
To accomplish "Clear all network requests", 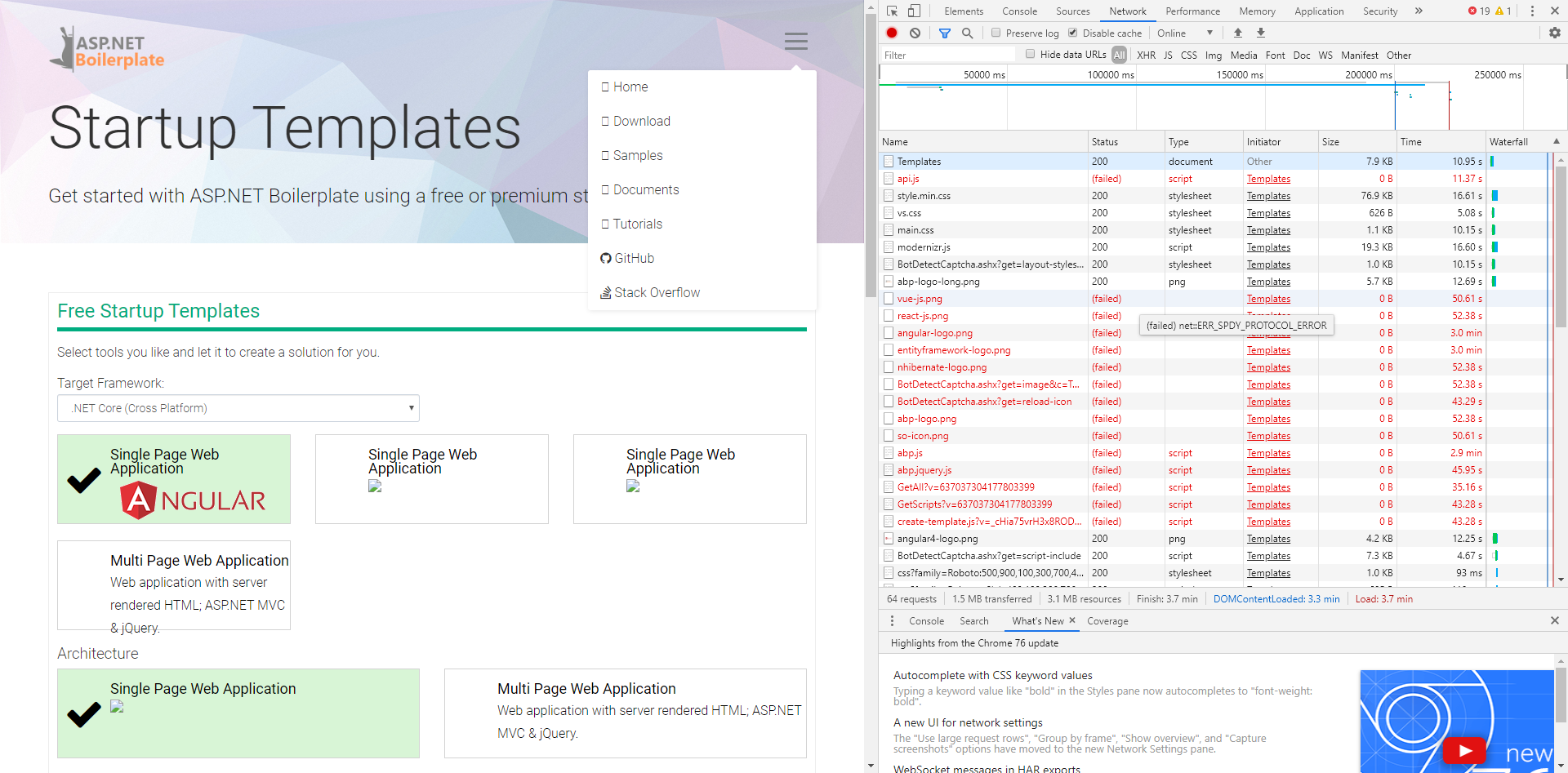I will pos(915,33).
